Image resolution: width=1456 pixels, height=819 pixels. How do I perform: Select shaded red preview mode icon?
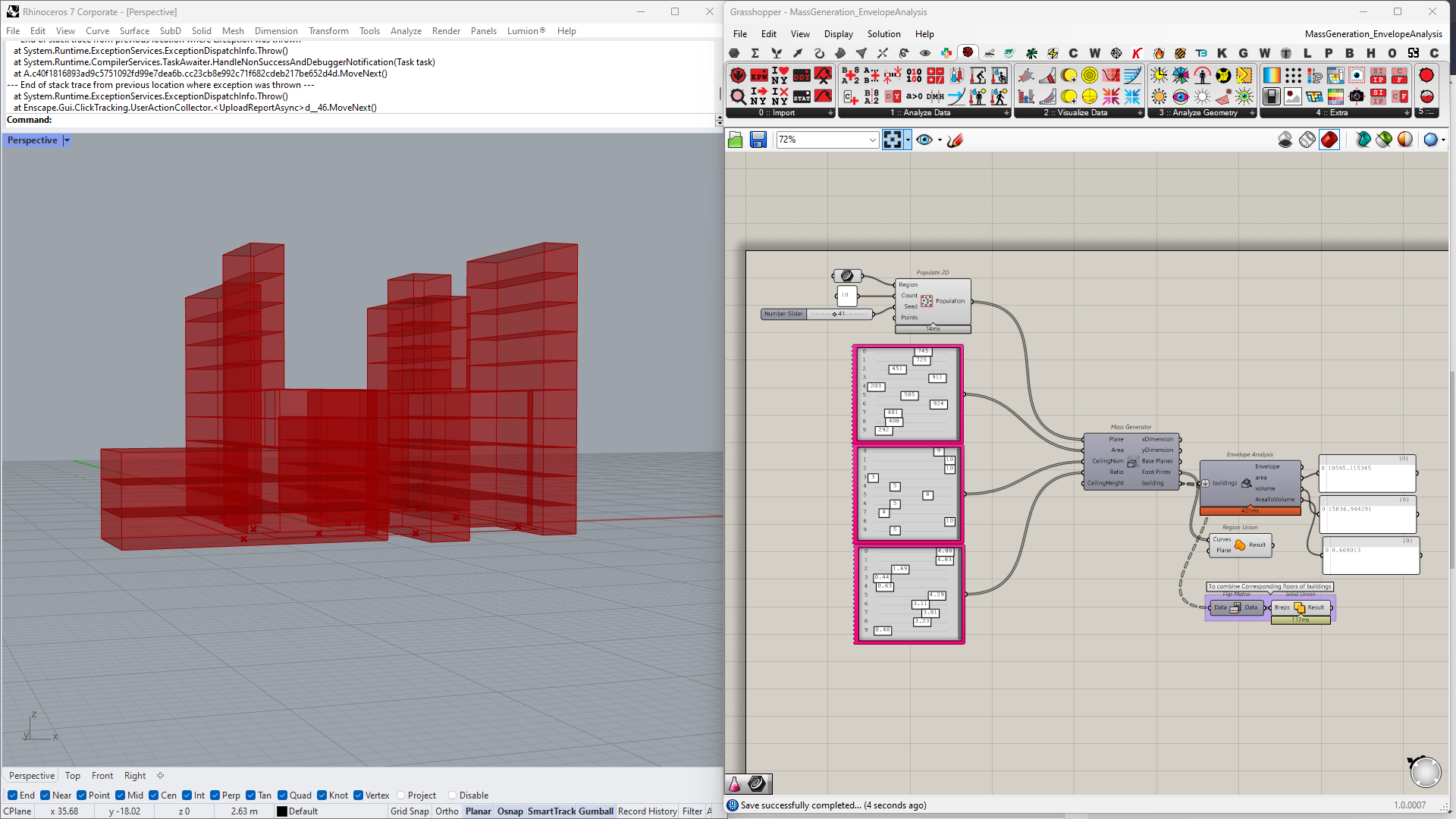coord(1329,140)
